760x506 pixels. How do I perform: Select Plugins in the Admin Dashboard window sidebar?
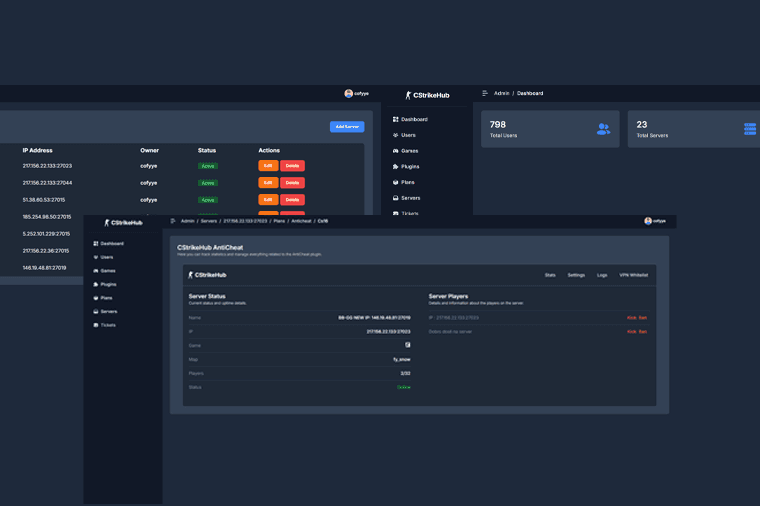(406, 166)
